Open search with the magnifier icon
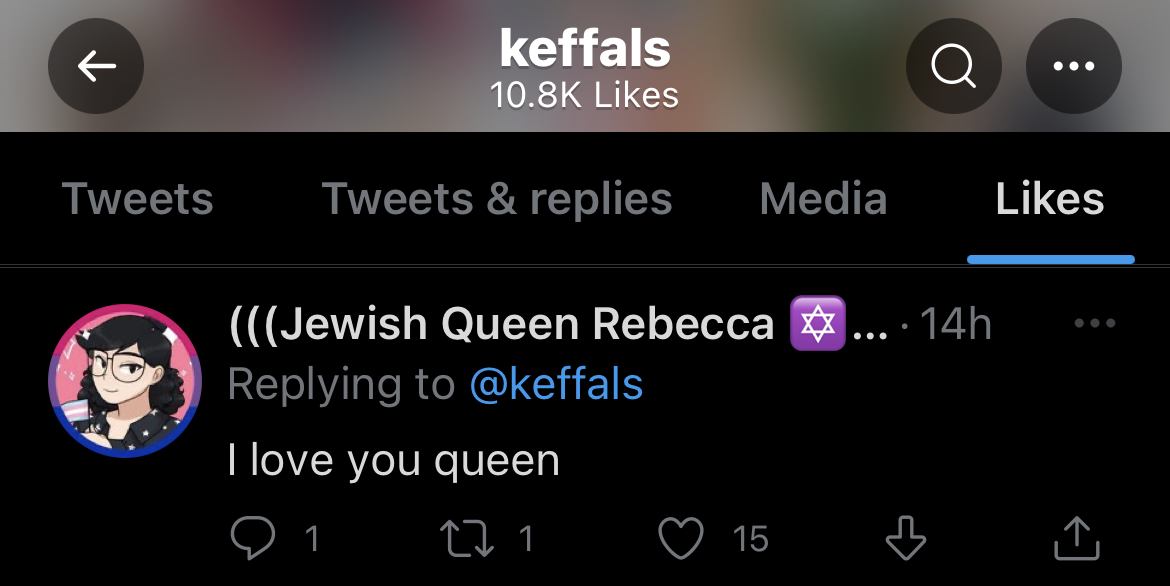The height and width of the screenshot is (586, 1170). [x=954, y=66]
